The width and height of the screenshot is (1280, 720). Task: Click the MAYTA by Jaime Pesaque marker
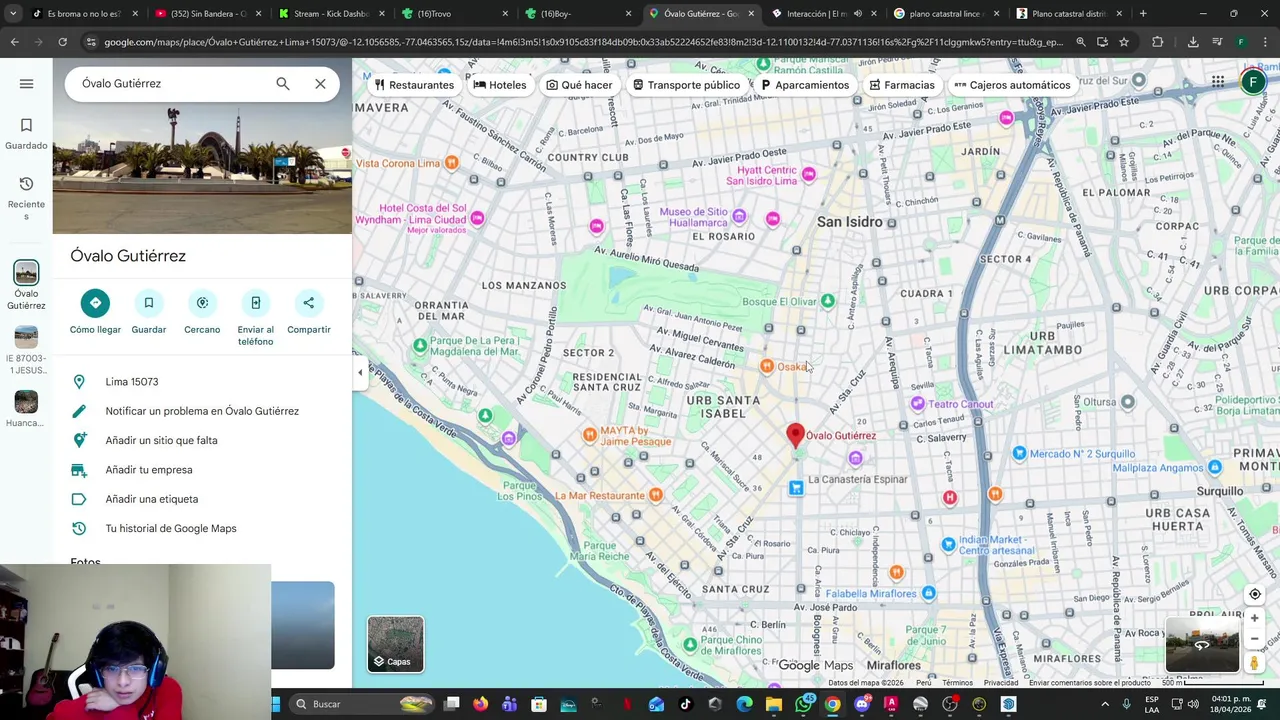point(590,434)
